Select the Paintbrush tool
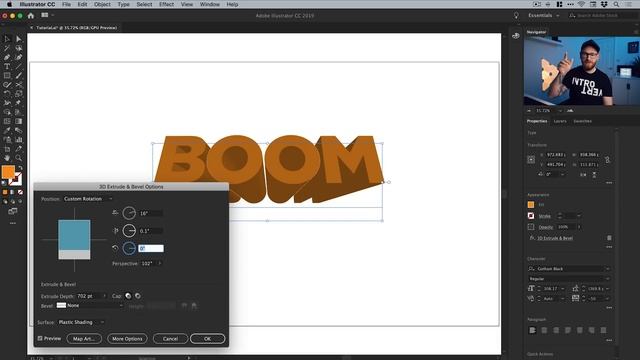 click(19, 76)
